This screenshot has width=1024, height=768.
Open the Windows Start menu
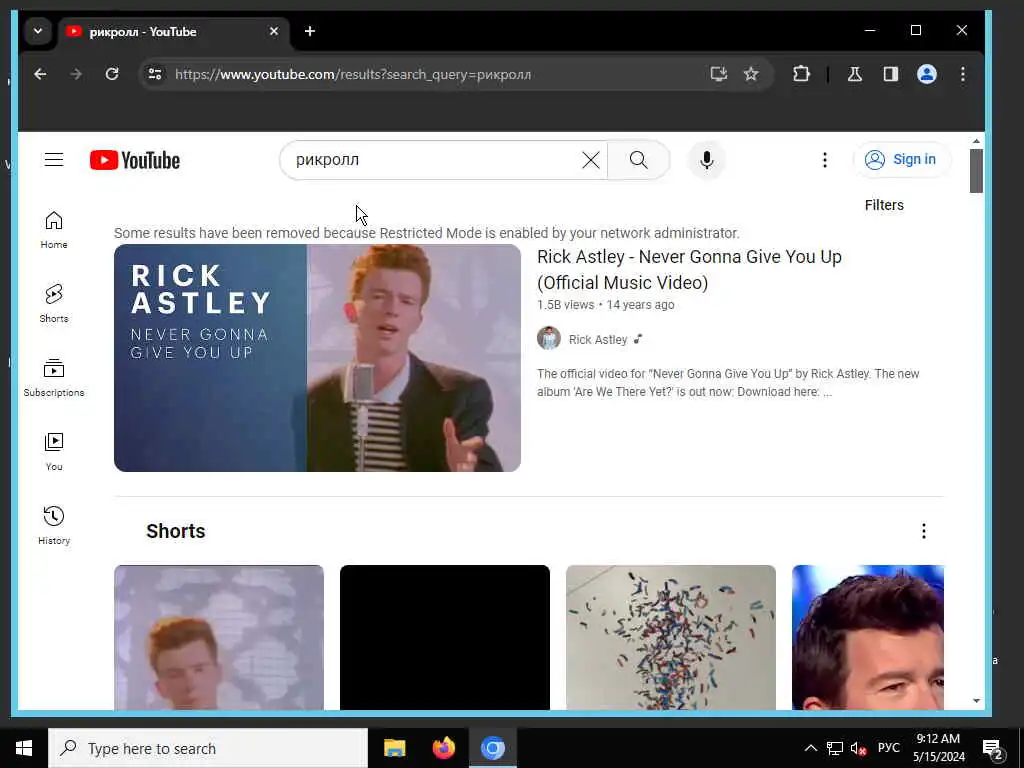tap(24, 748)
